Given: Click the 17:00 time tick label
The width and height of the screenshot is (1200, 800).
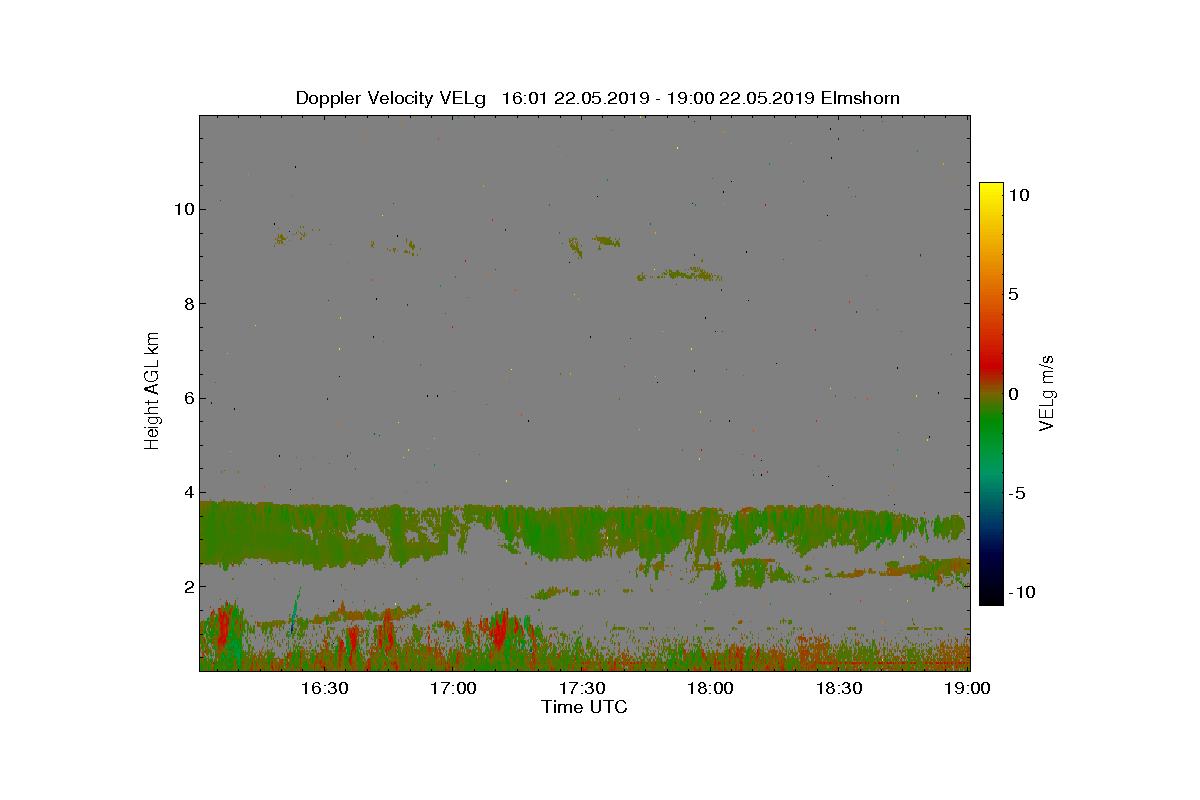Looking at the screenshot, I should pyautogui.click(x=453, y=689).
